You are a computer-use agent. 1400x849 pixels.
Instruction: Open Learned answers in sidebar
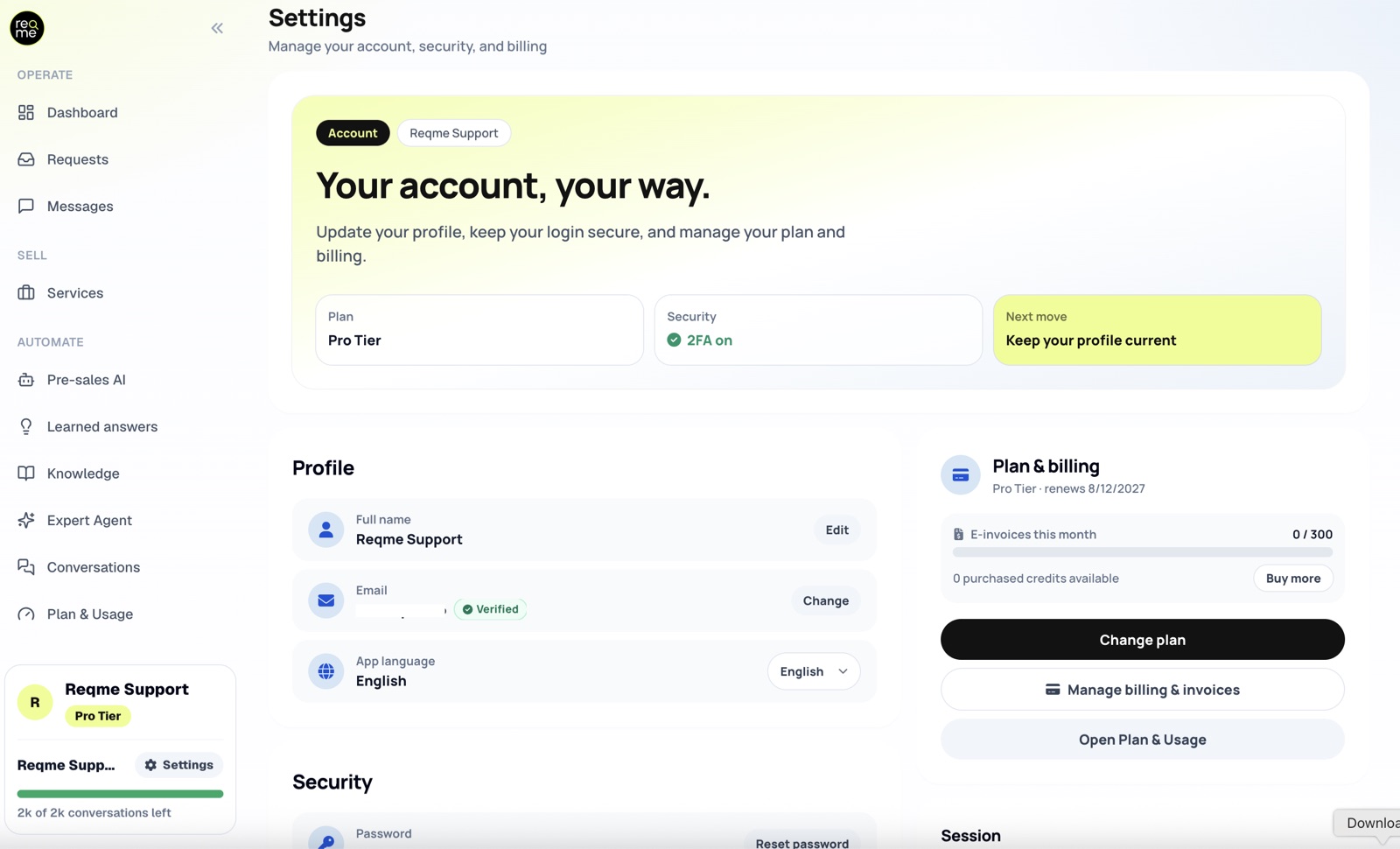(102, 426)
